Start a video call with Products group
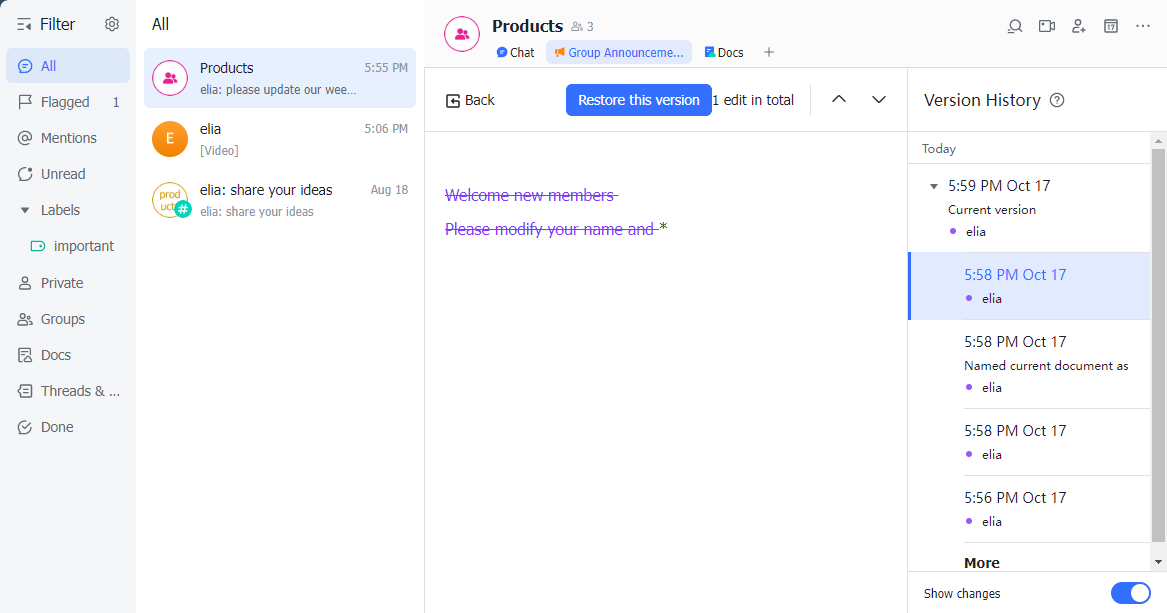Image resolution: width=1167 pixels, height=613 pixels. 1047,26
